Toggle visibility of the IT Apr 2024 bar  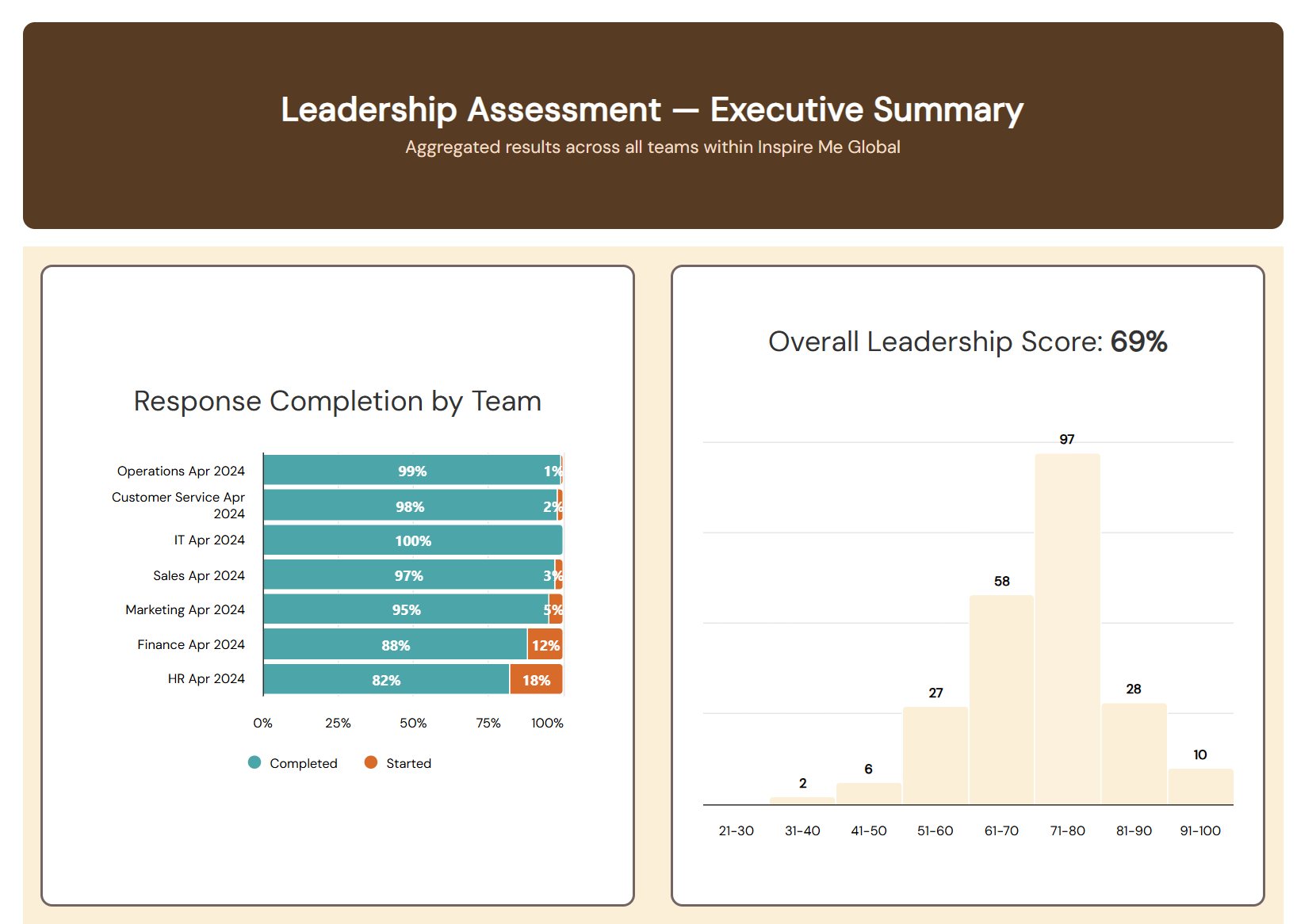click(x=412, y=540)
